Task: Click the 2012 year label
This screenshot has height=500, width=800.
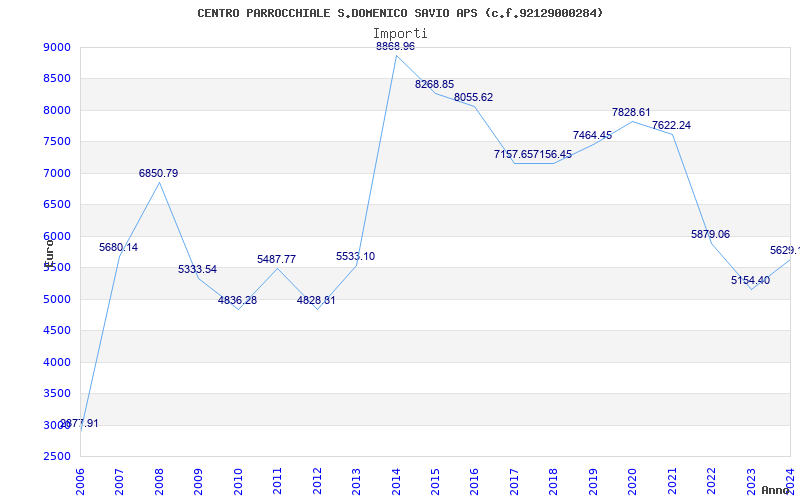Action: (317, 482)
